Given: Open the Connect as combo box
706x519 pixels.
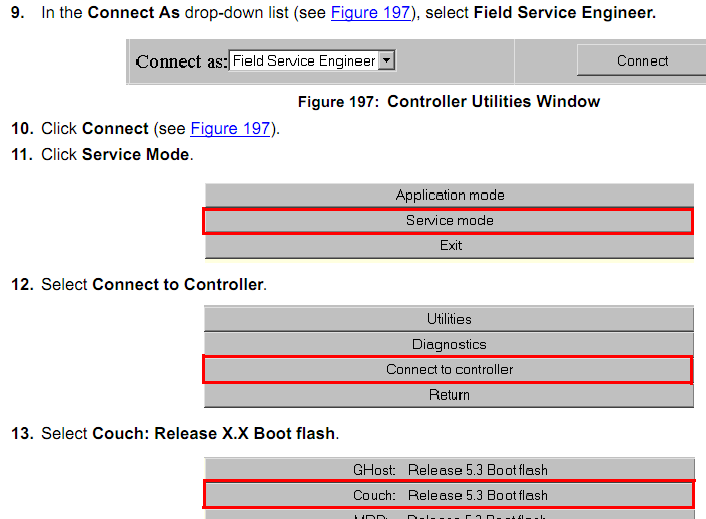Looking at the screenshot, I should (x=304, y=61).
